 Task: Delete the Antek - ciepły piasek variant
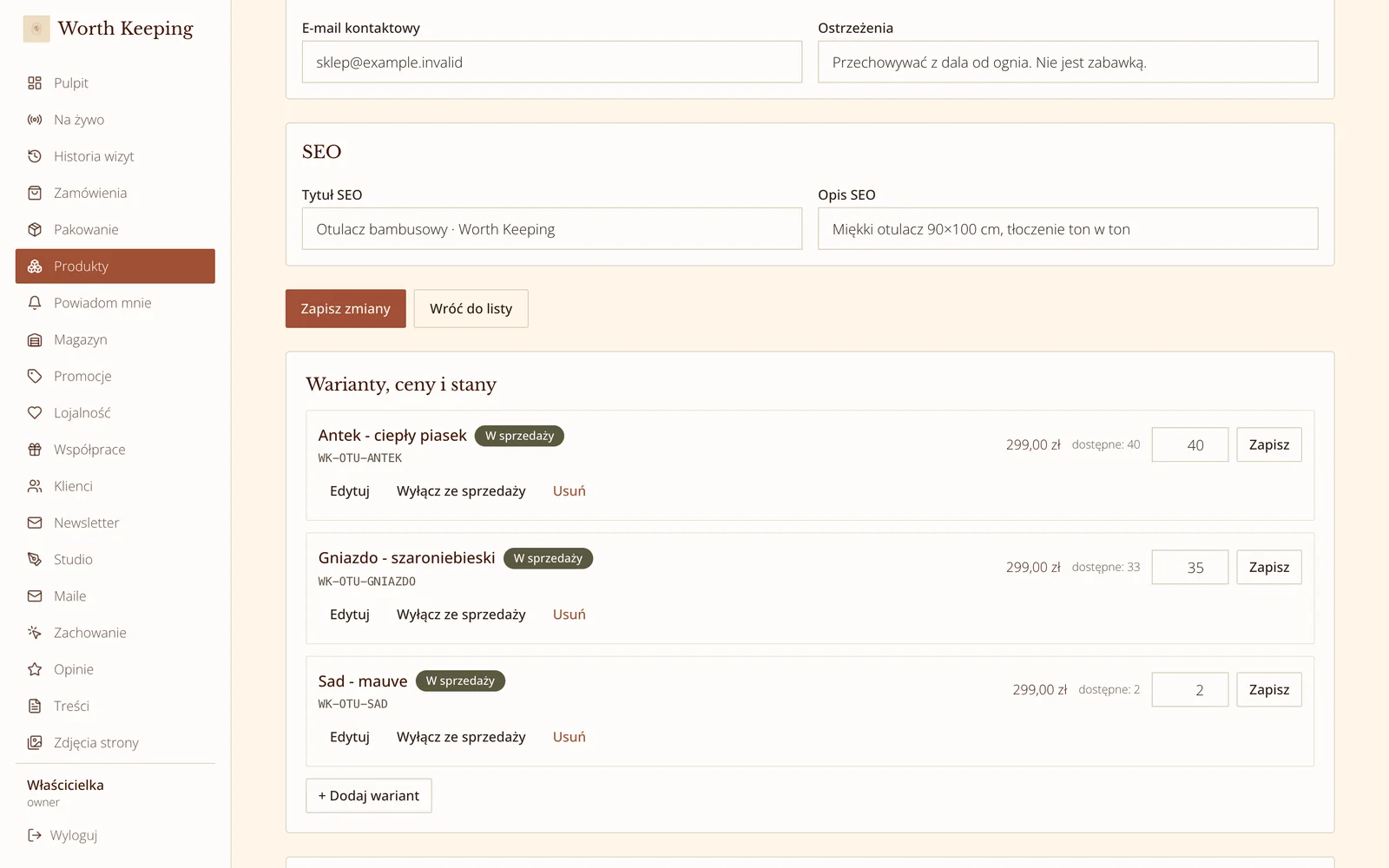pyautogui.click(x=569, y=491)
